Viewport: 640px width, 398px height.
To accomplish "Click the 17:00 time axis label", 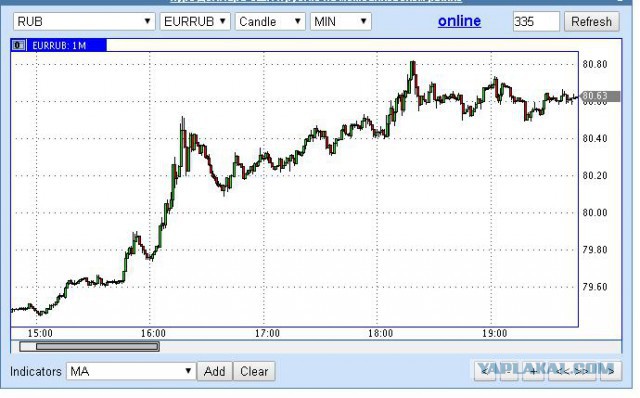I will coord(267,334).
